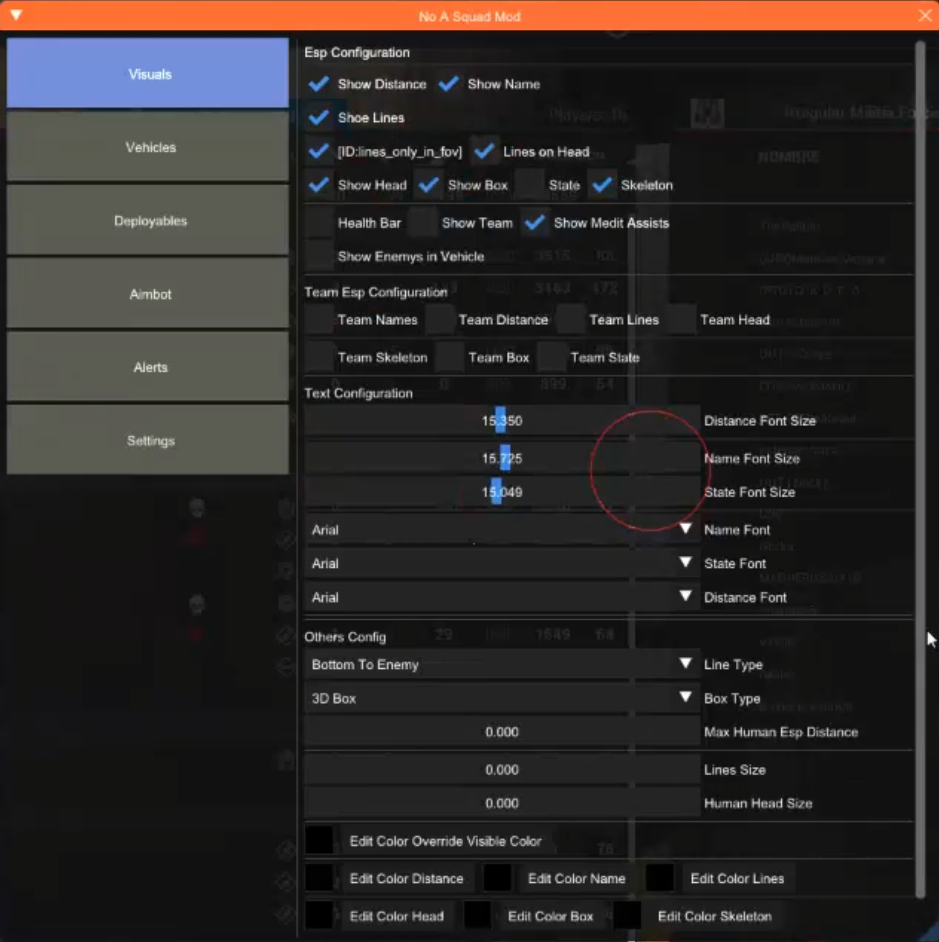Close the No A Squad Mod window

coord(924,16)
